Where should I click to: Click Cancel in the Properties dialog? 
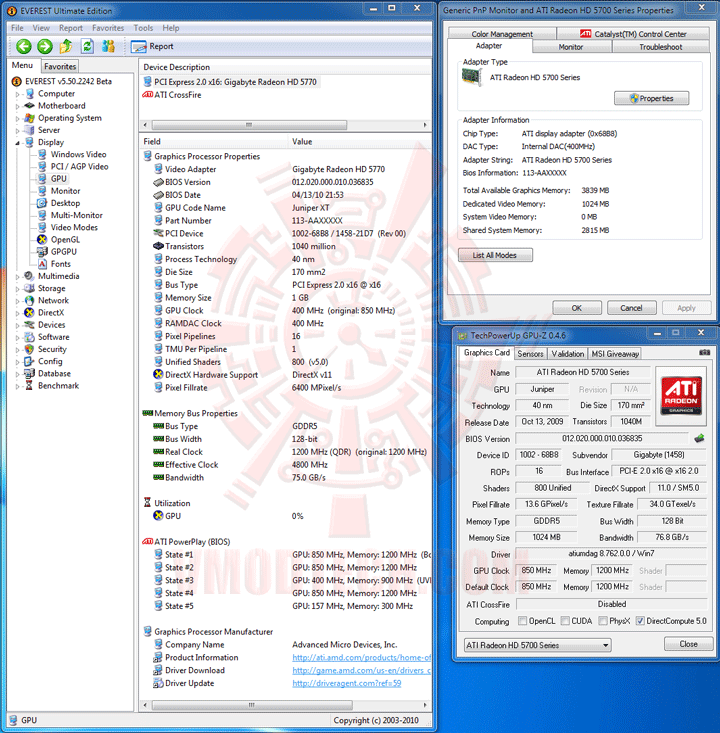(x=631, y=308)
